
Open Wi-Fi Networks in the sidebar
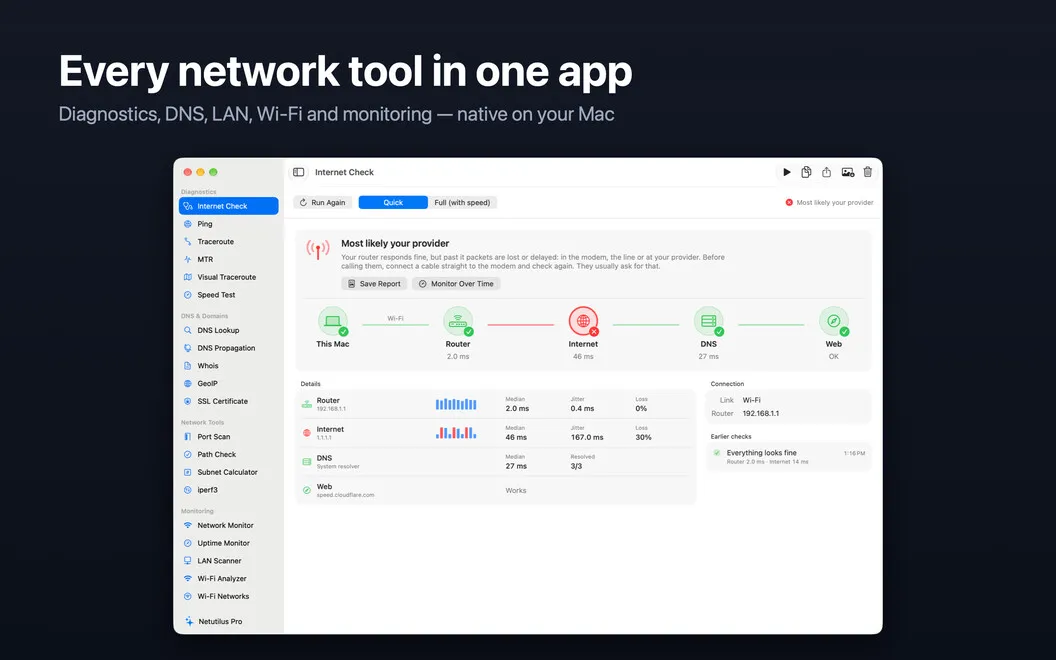229,597
